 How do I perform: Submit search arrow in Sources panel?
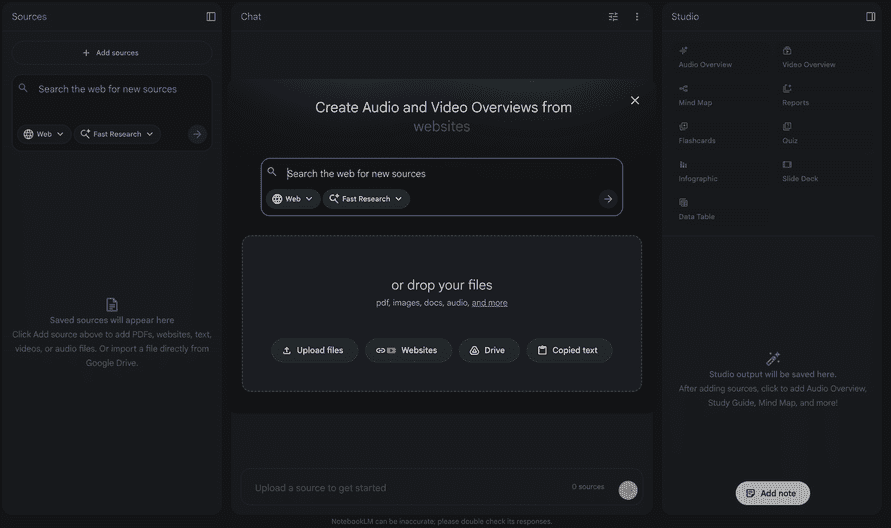[x=197, y=134]
